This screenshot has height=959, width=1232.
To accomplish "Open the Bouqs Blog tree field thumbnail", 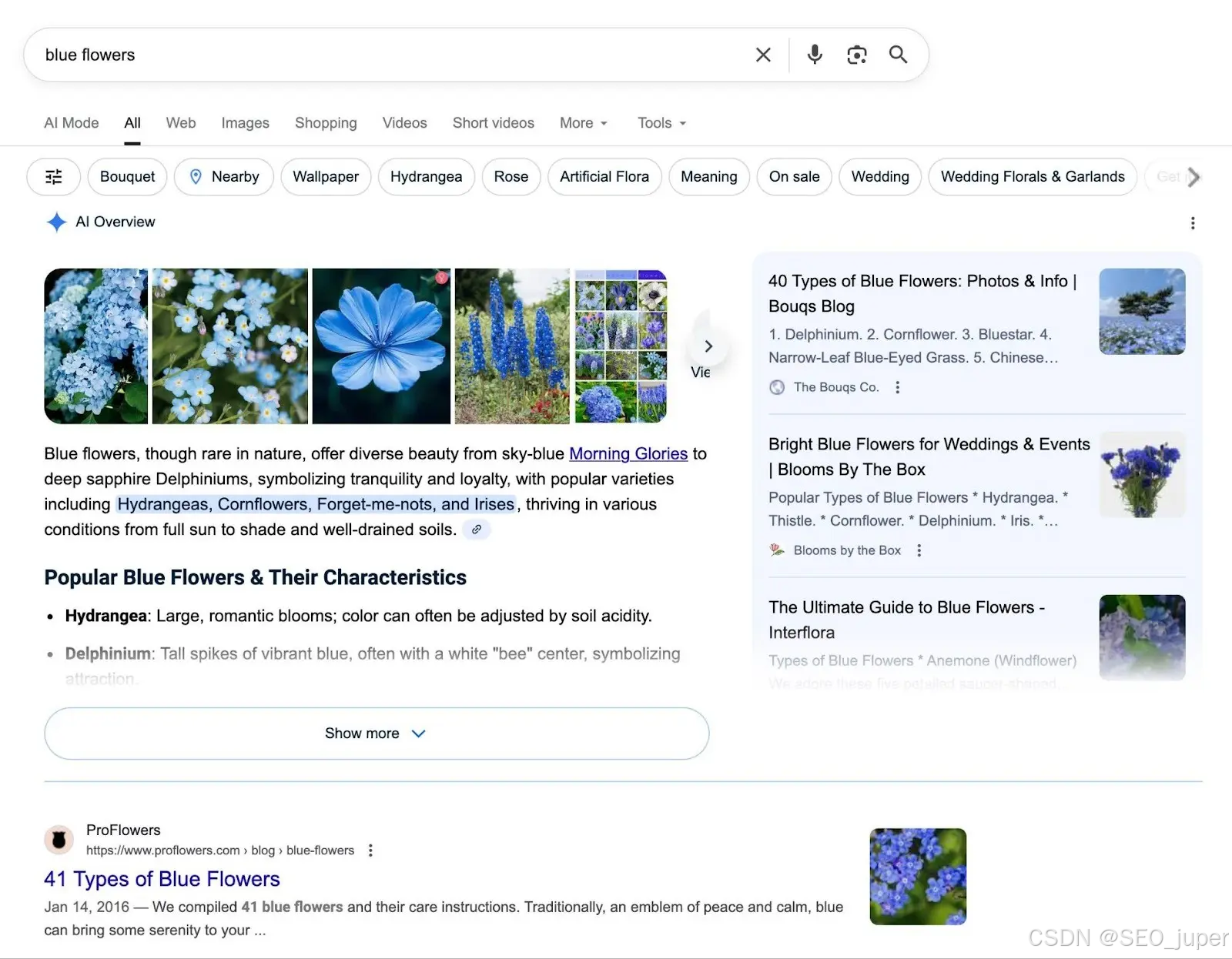I will pyautogui.click(x=1142, y=312).
